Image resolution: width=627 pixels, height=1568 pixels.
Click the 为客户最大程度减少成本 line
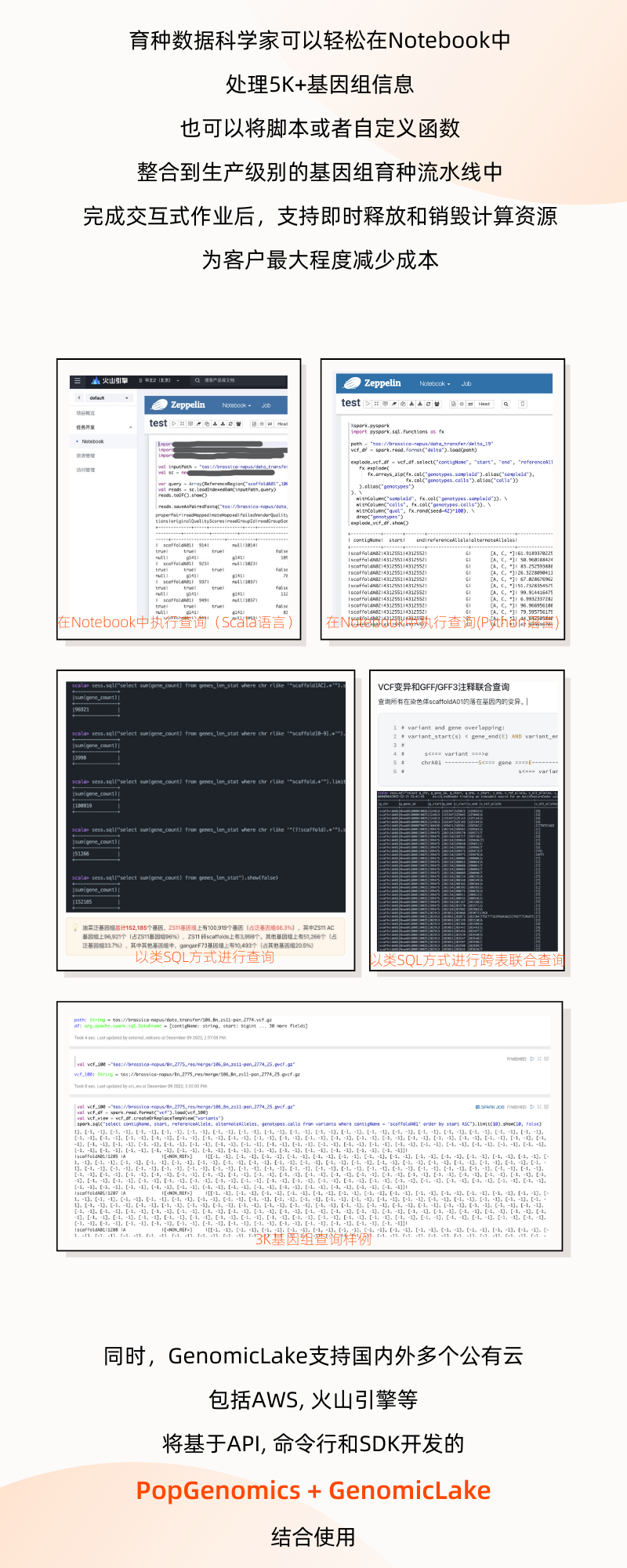click(320, 260)
